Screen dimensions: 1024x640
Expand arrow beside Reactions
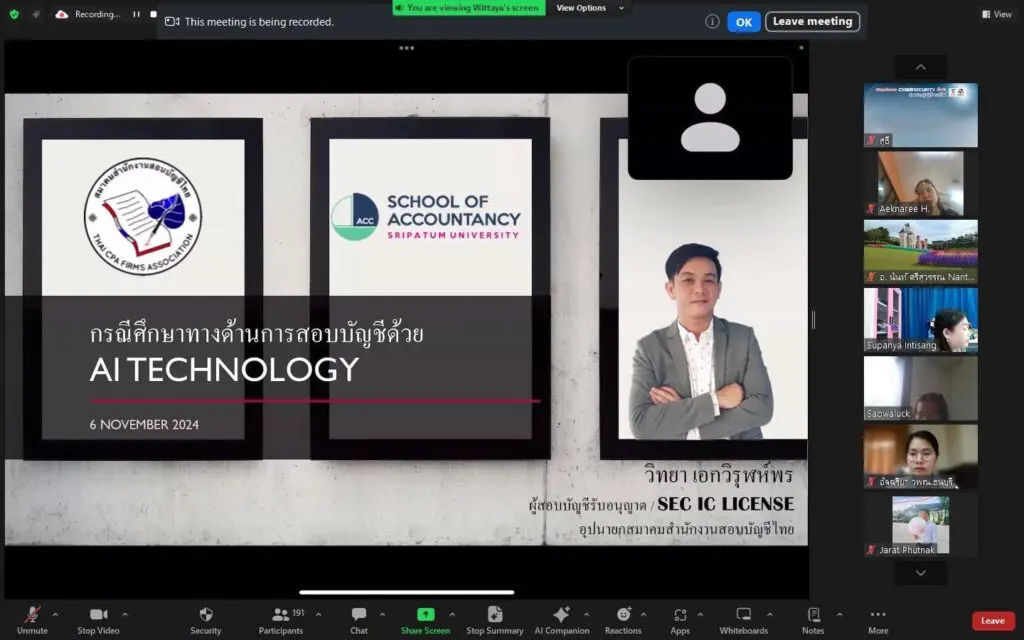[x=643, y=615]
